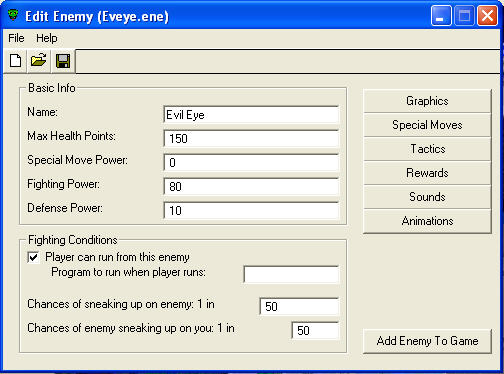This screenshot has height=374, width=504.
Task: Open the Rewards settings
Action: tap(427, 173)
